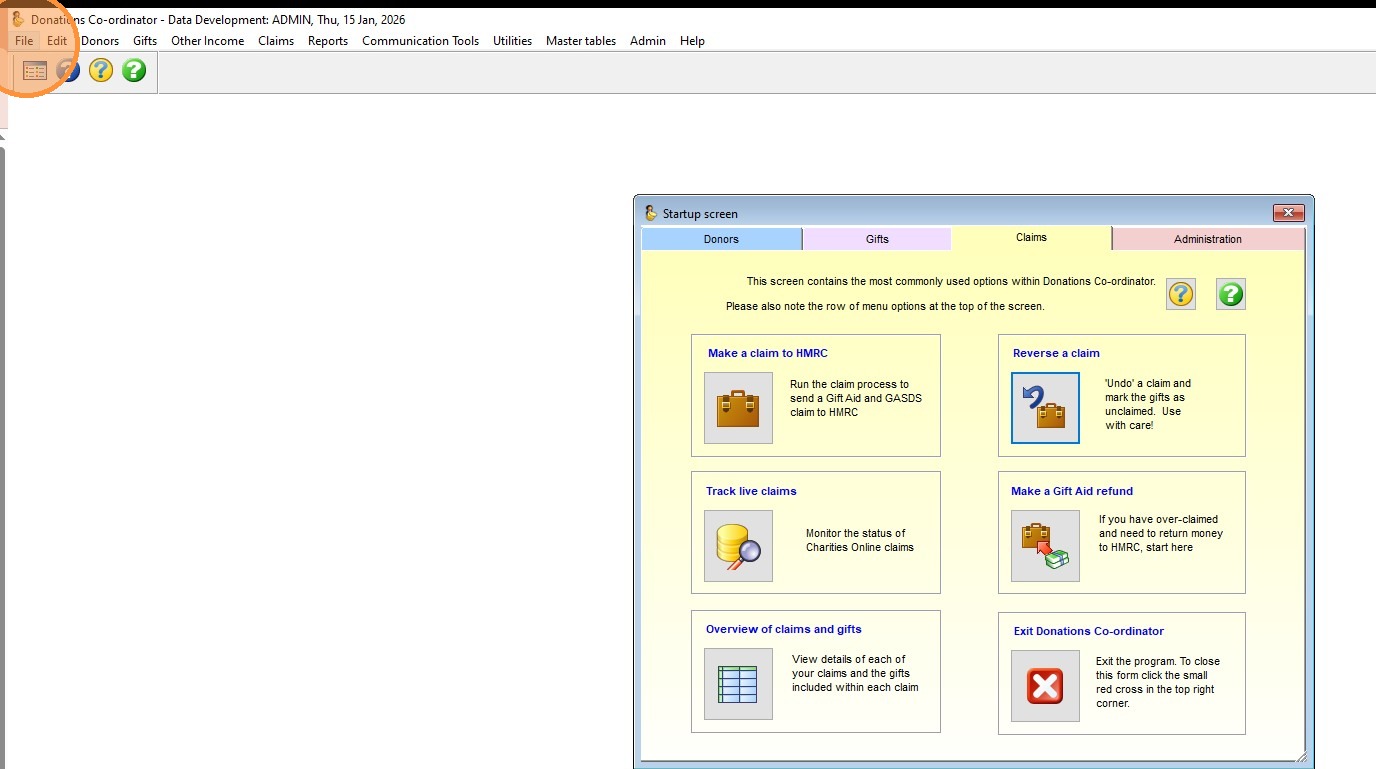Click the startup screen list icon in toolbar
The image size is (1376, 769).
pos(35,71)
